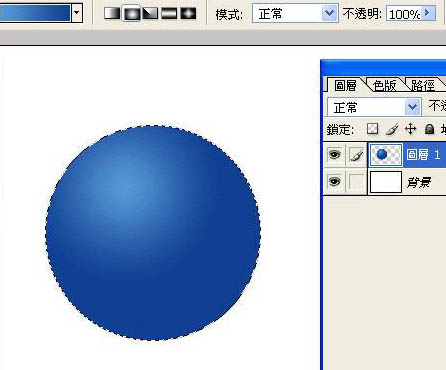
Task: Select the 圖層 1 layer thumbnail
Action: 386,154
